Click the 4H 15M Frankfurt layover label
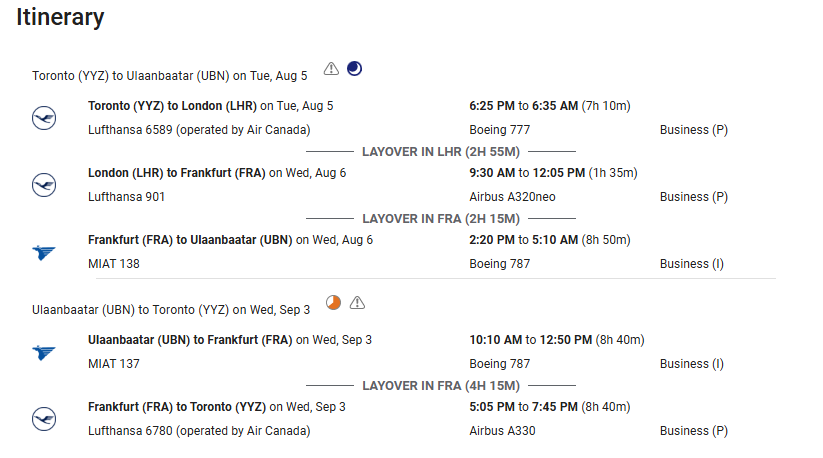 [x=440, y=385]
